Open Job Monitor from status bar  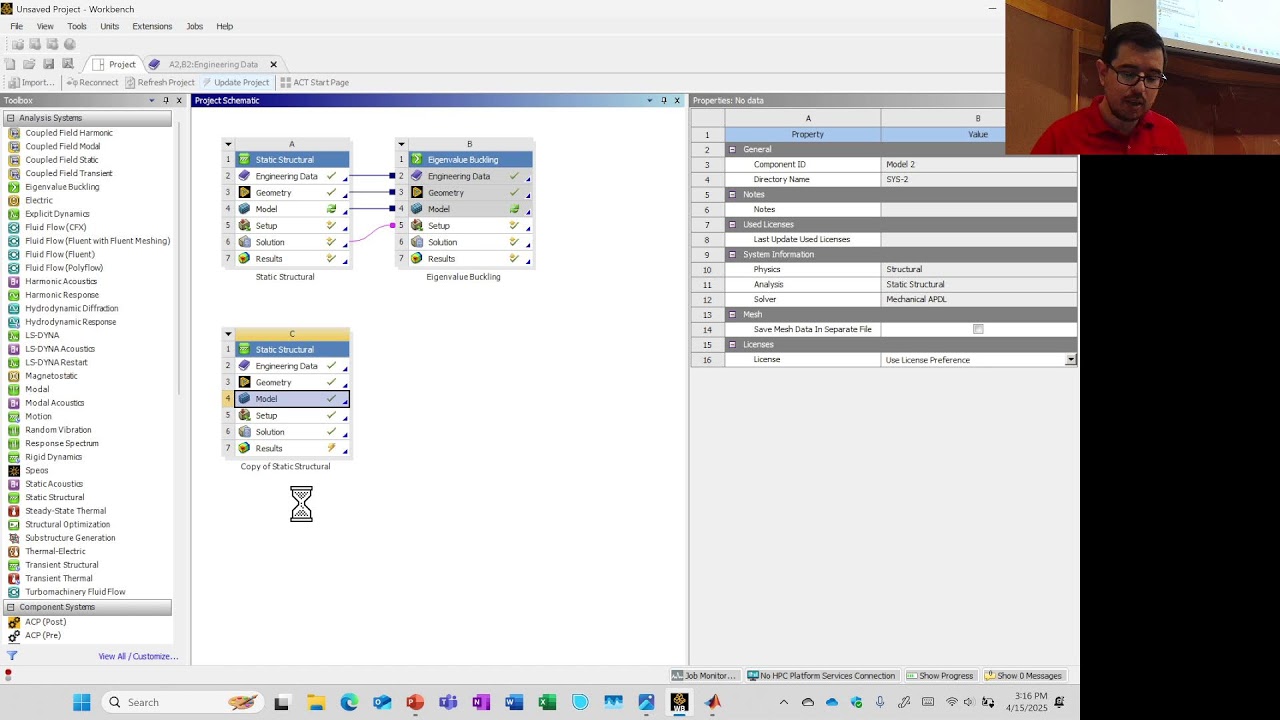tap(704, 676)
